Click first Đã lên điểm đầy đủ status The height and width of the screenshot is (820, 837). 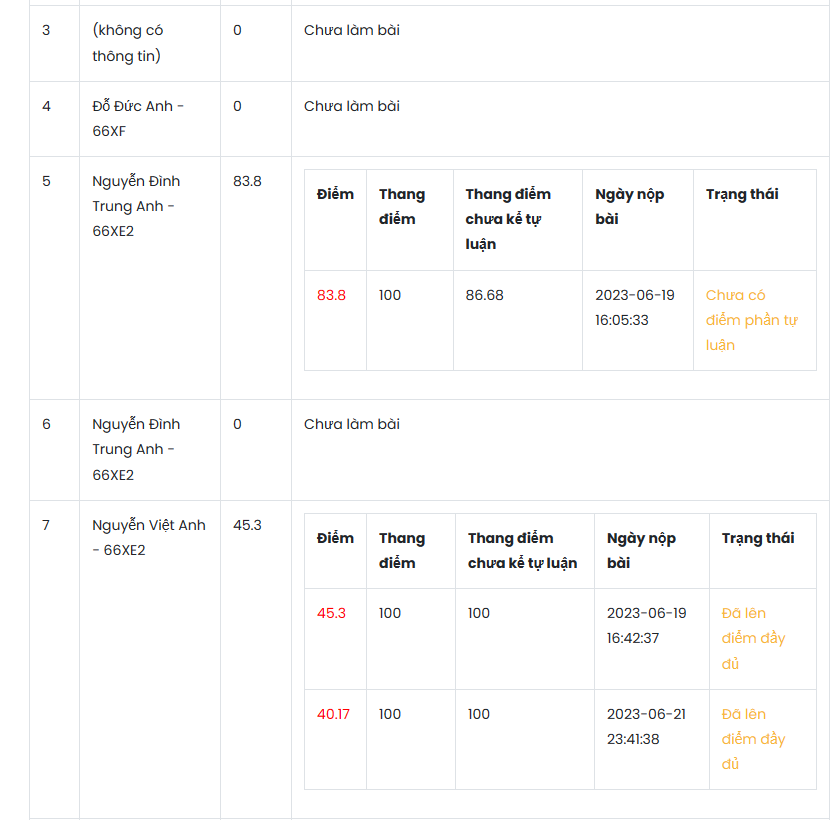coord(753,638)
